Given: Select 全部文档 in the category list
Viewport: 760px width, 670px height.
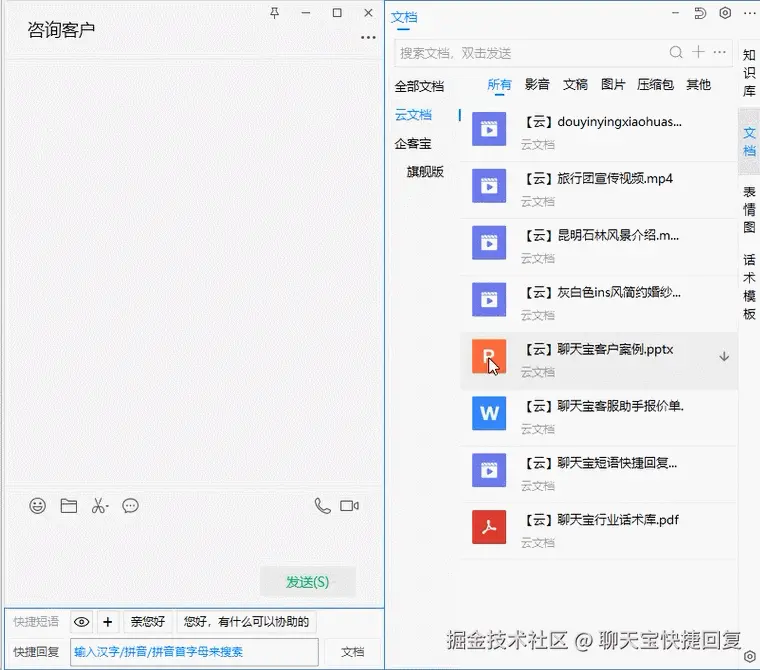Looking at the screenshot, I should 419,86.
